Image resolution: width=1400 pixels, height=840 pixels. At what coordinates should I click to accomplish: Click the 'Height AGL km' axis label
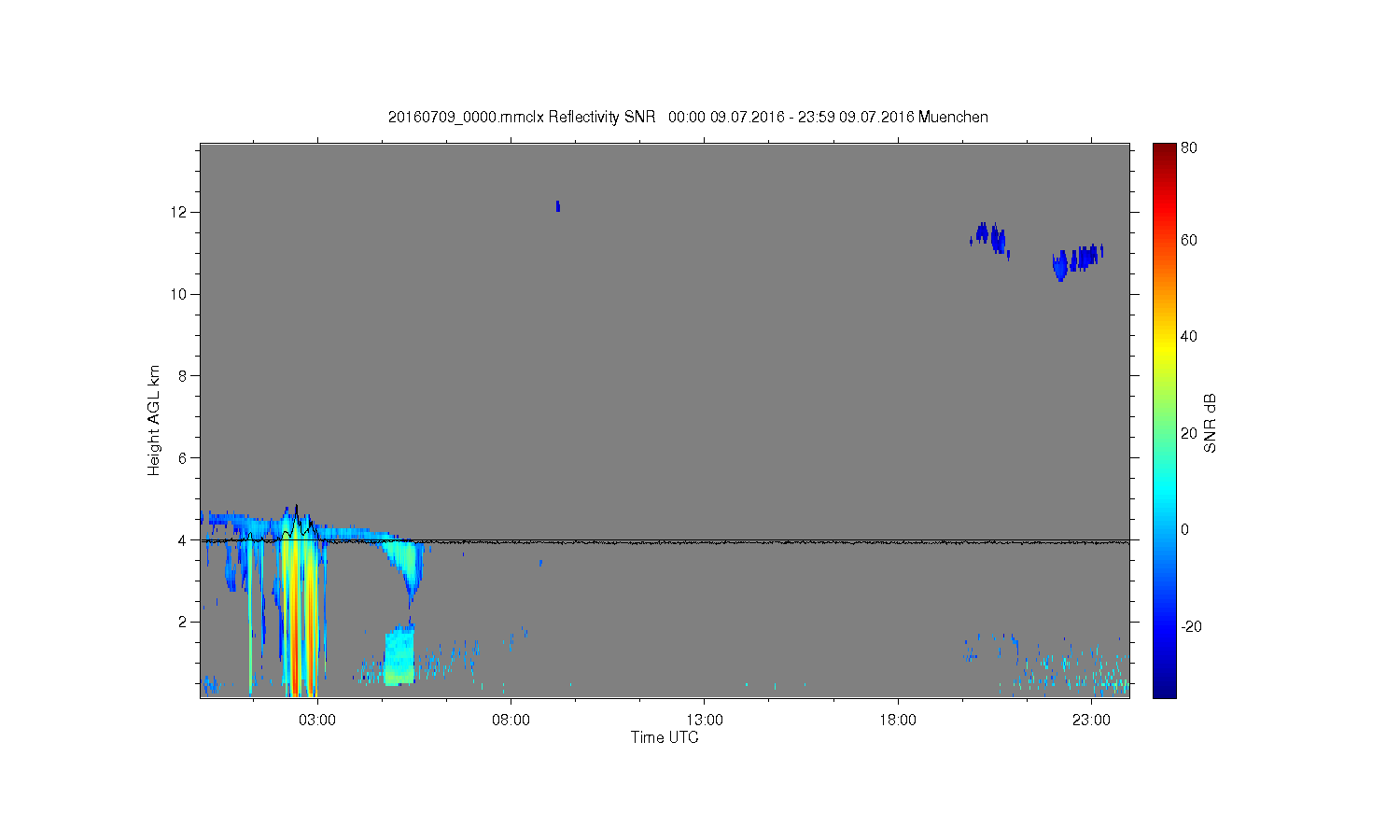154,420
